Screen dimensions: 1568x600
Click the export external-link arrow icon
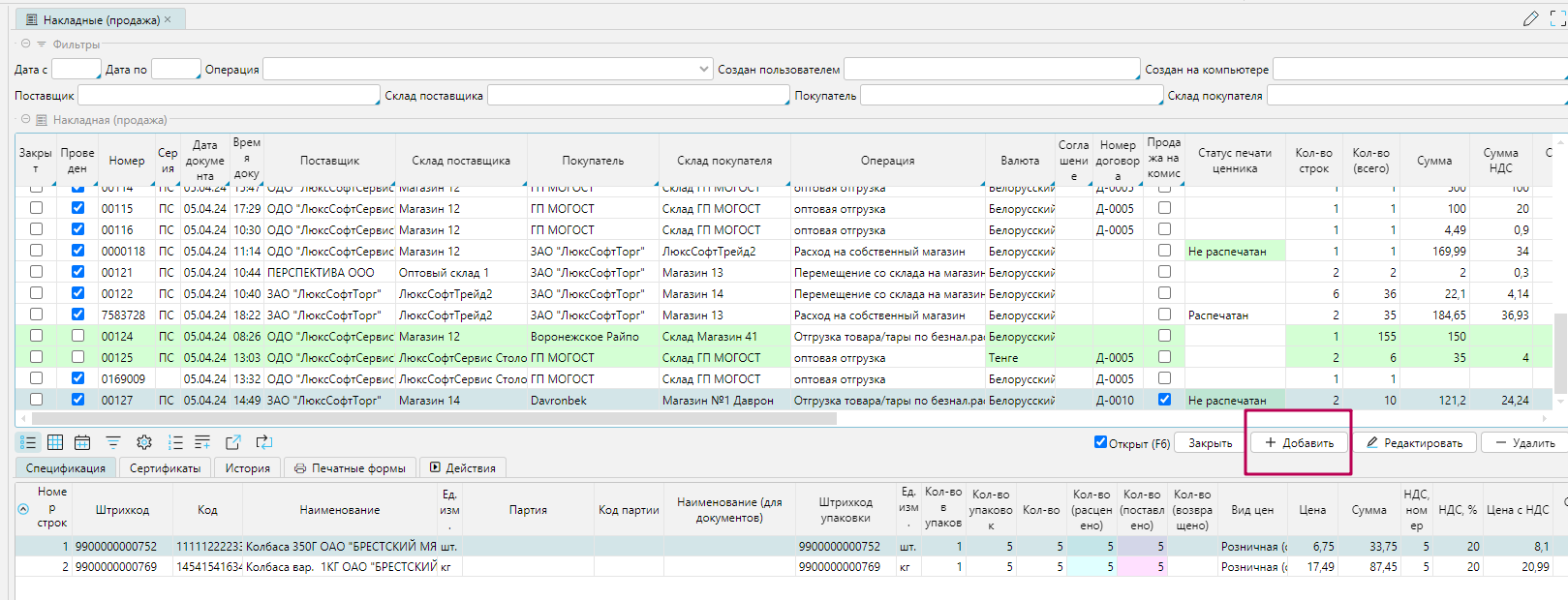coord(233,442)
